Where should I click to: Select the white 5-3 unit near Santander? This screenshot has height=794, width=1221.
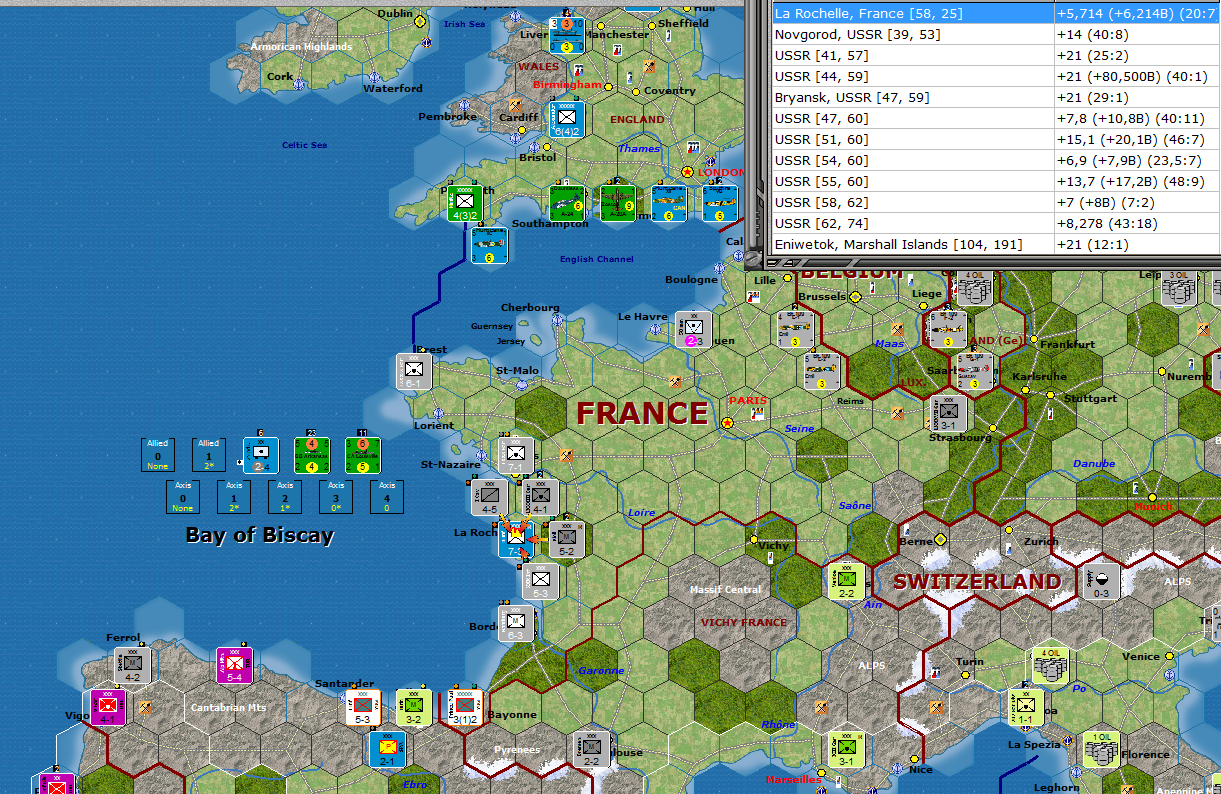[x=362, y=707]
